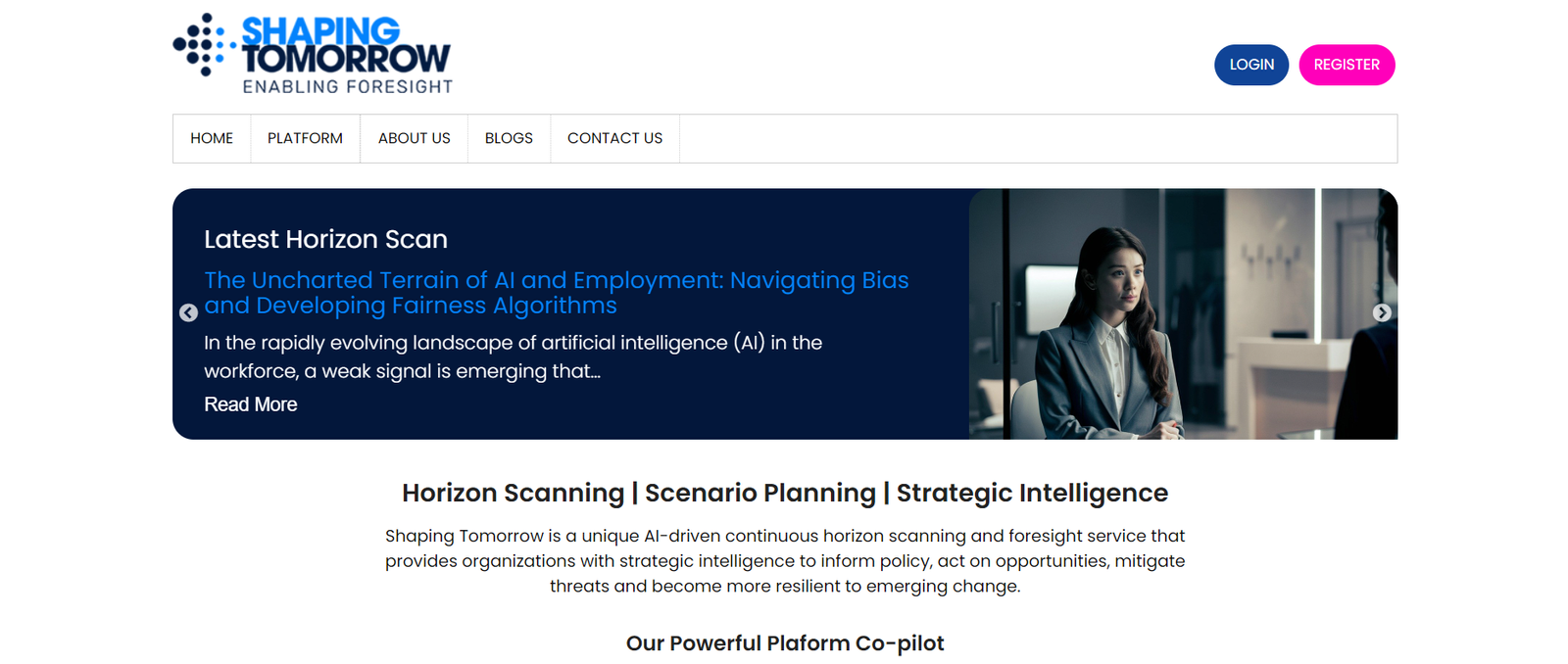1568x664 pixels.
Task: Click the Our Powerful Plaform Co-pilot heading
Action: coord(784,643)
